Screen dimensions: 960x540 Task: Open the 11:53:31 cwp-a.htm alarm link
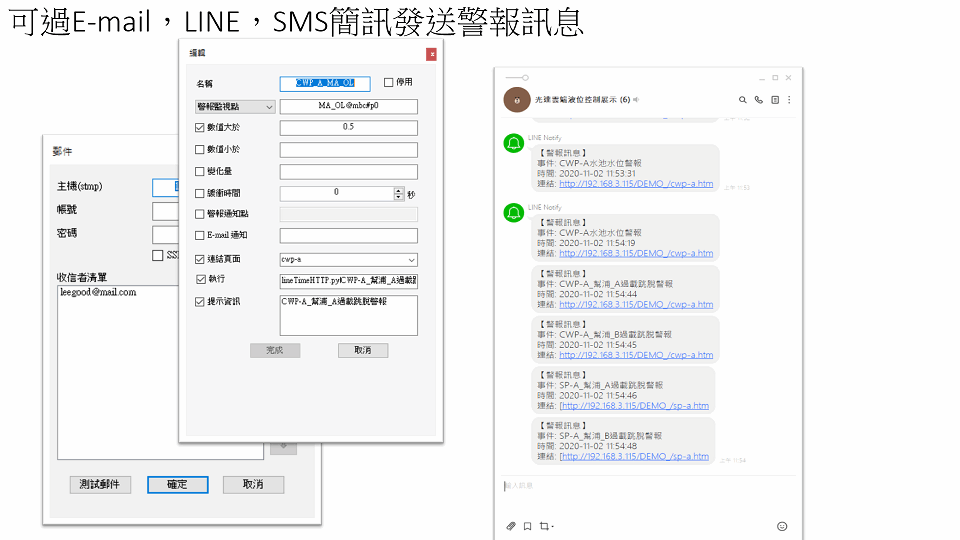point(636,183)
